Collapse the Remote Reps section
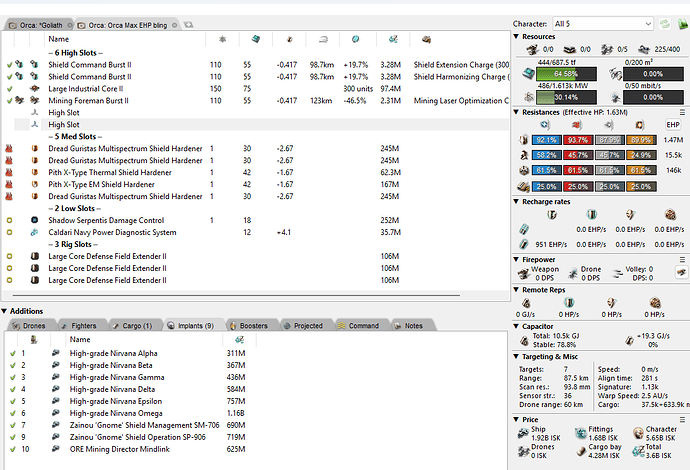Viewport: 690px width, 470px height. (x=517, y=290)
